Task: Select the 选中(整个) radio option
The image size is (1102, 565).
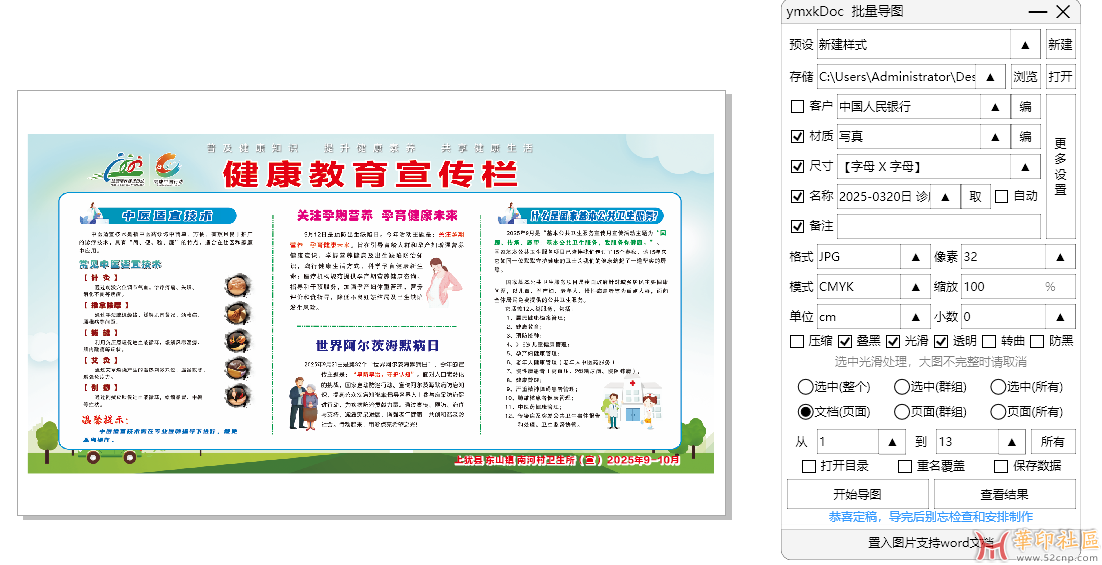Action: pos(805,387)
